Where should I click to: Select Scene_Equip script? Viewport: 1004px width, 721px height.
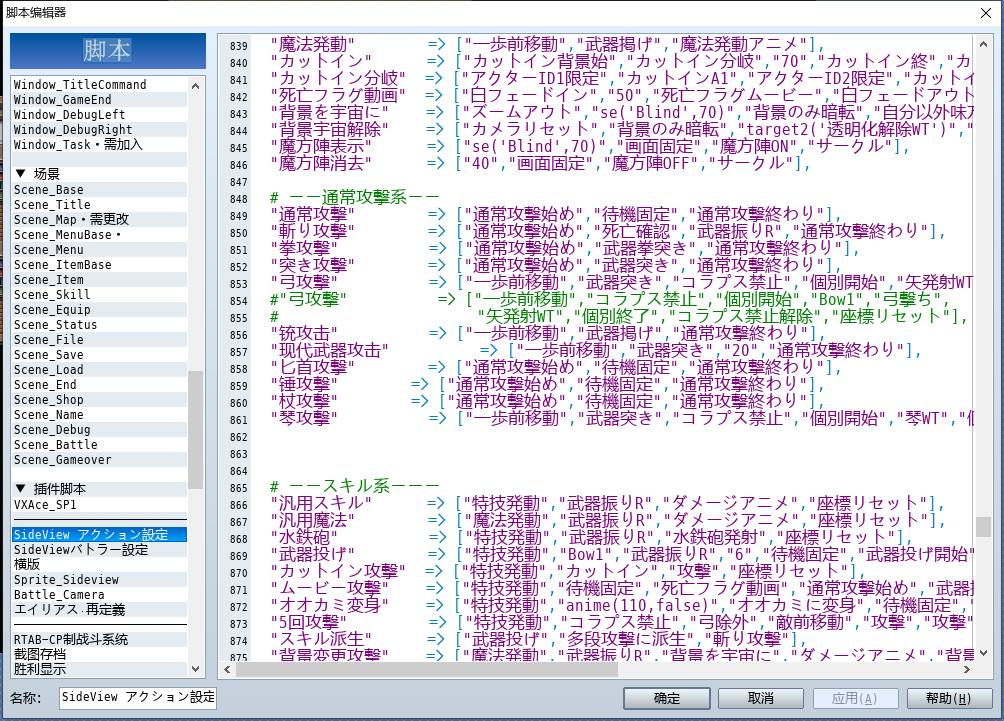[99, 309]
